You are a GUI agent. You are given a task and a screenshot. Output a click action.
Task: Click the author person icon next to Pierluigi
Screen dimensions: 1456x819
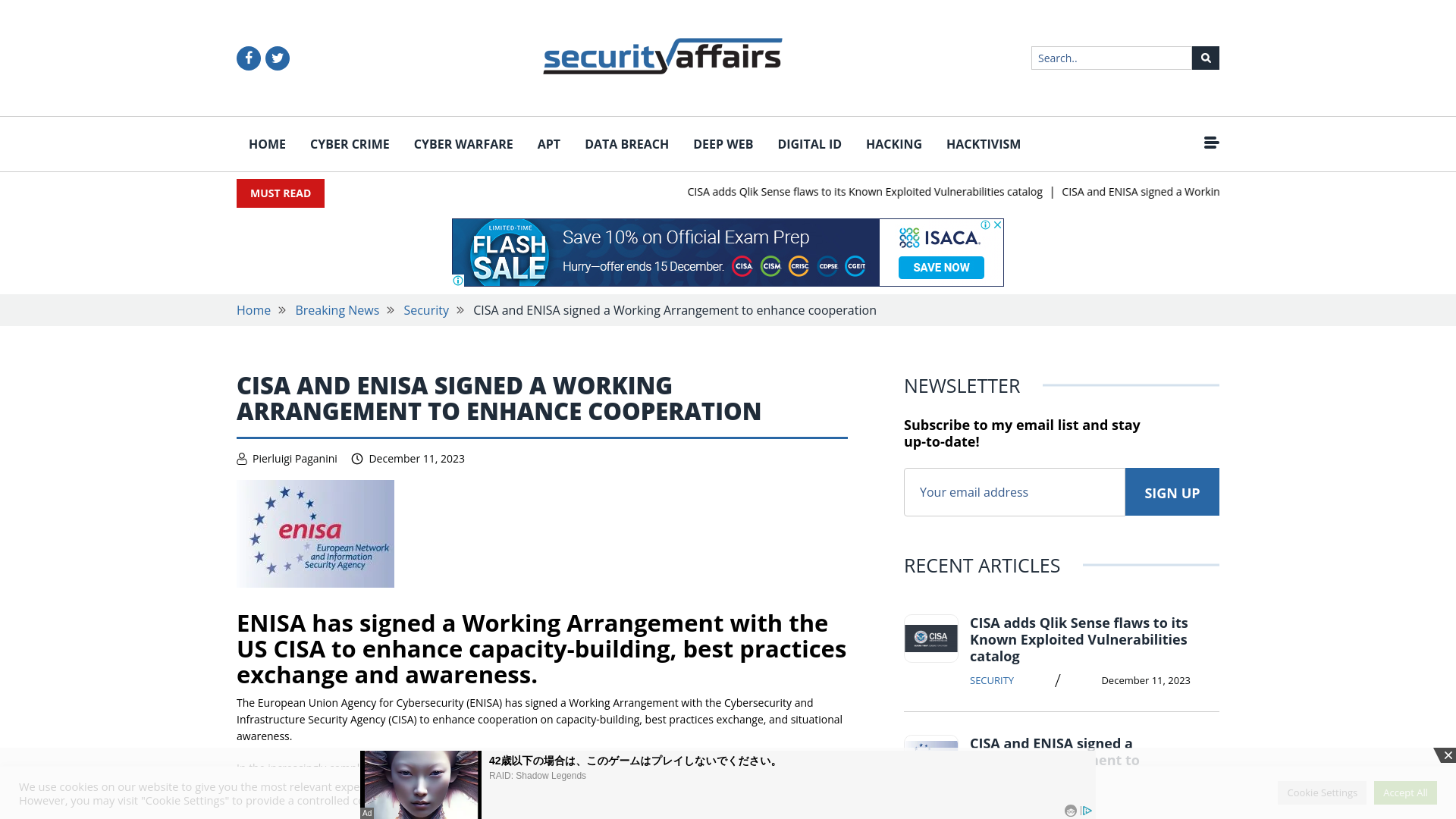[241, 458]
